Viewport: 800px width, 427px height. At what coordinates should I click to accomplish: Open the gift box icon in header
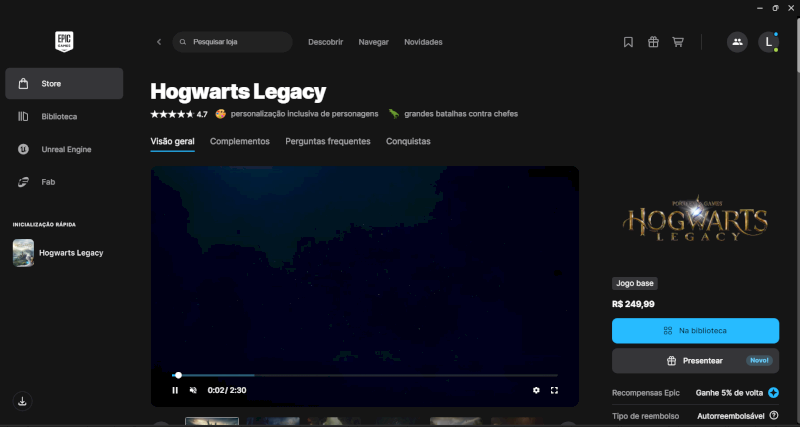(x=653, y=42)
